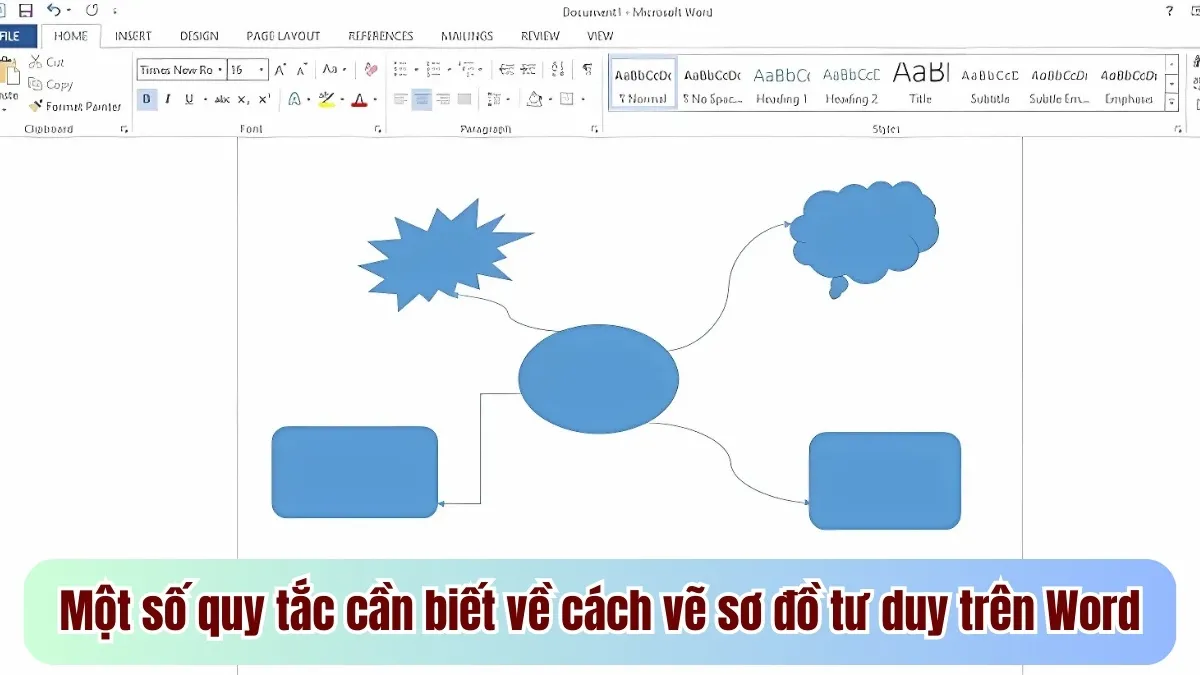
Task: Click the Grow Font icon
Action: [x=281, y=70]
